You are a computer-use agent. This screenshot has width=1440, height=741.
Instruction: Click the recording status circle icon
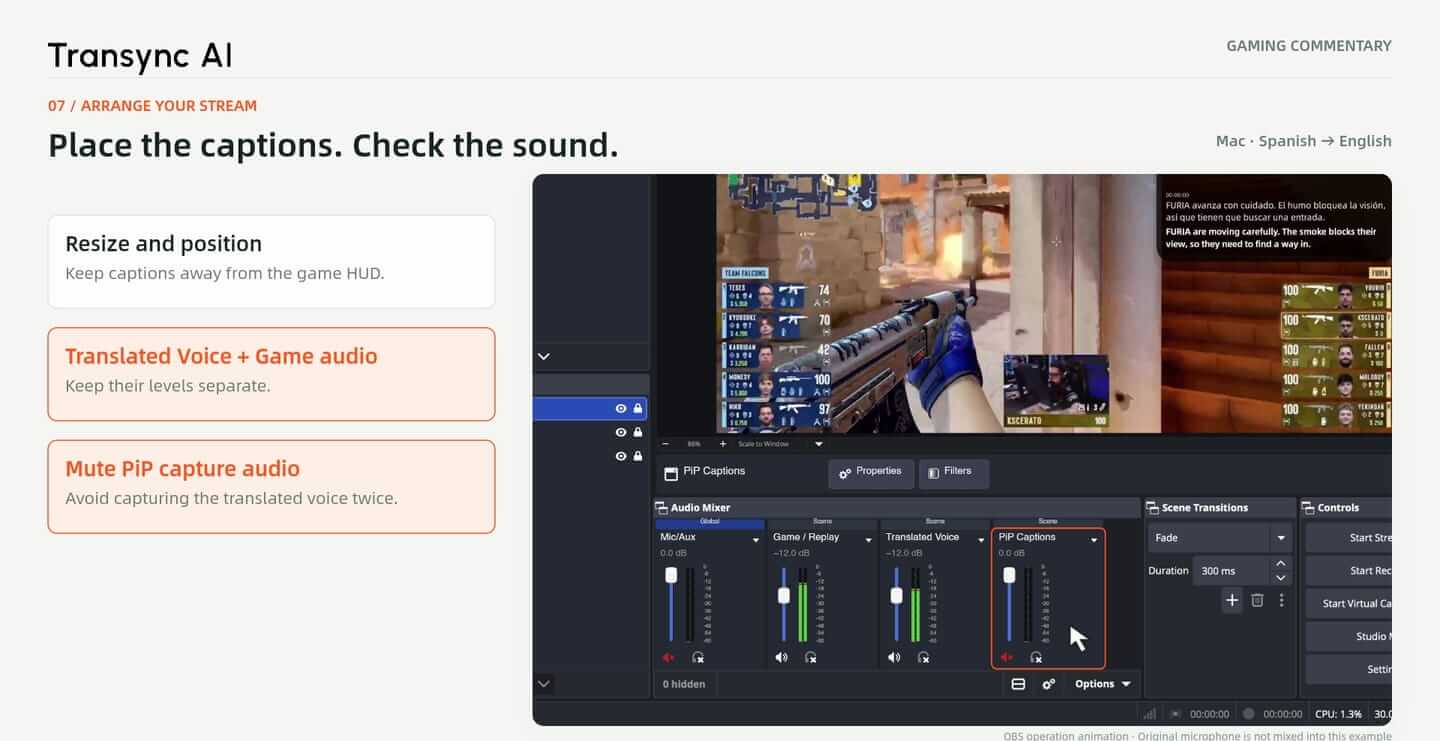[1248, 714]
